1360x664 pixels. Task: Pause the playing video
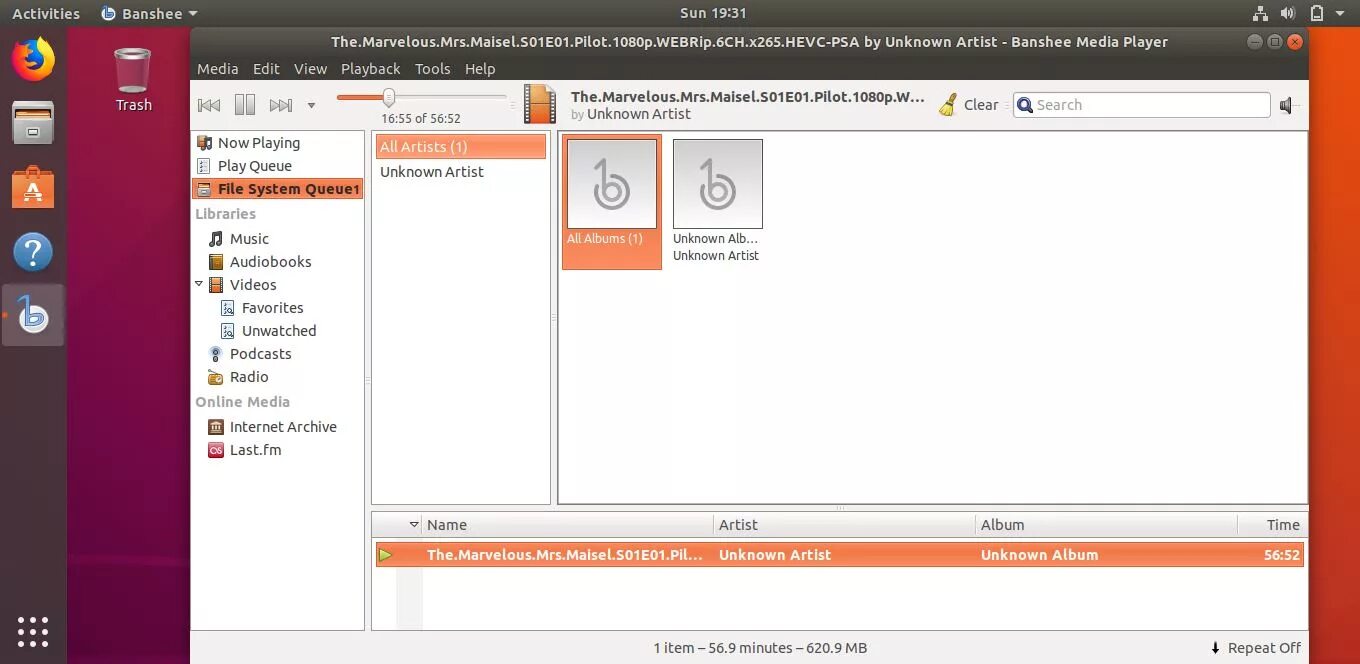[245, 105]
